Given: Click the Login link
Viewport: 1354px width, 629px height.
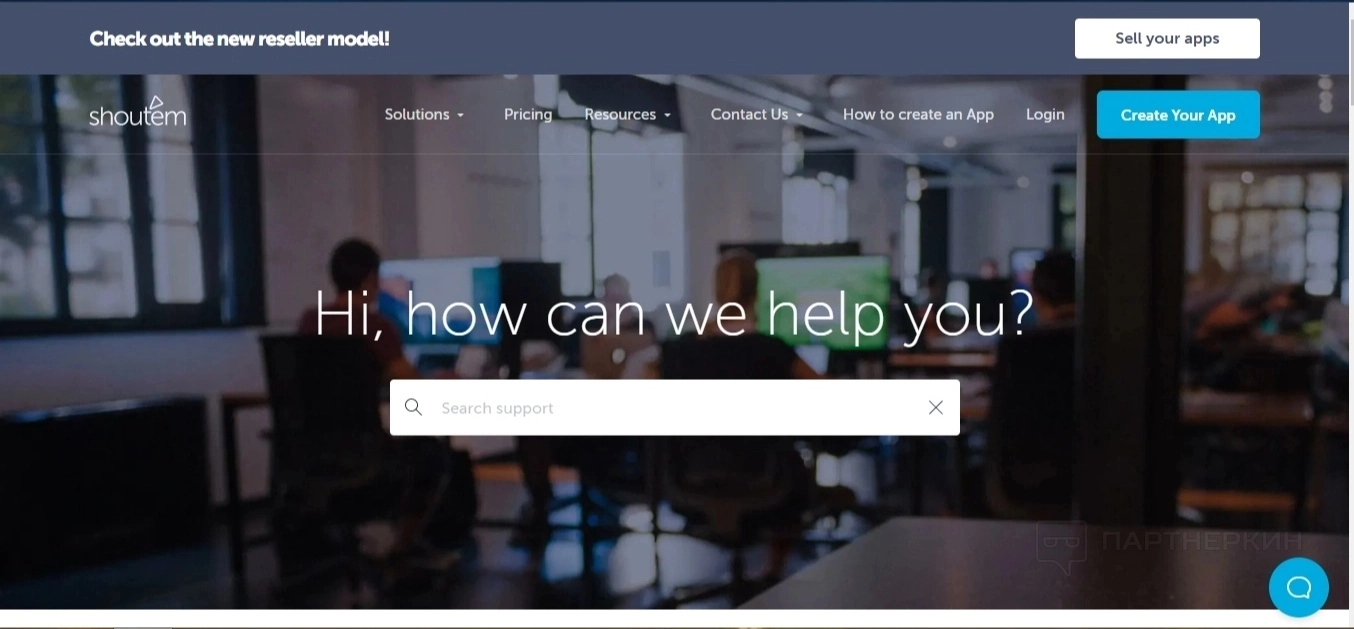Looking at the screenshot, I should (x=1045, y=114).
